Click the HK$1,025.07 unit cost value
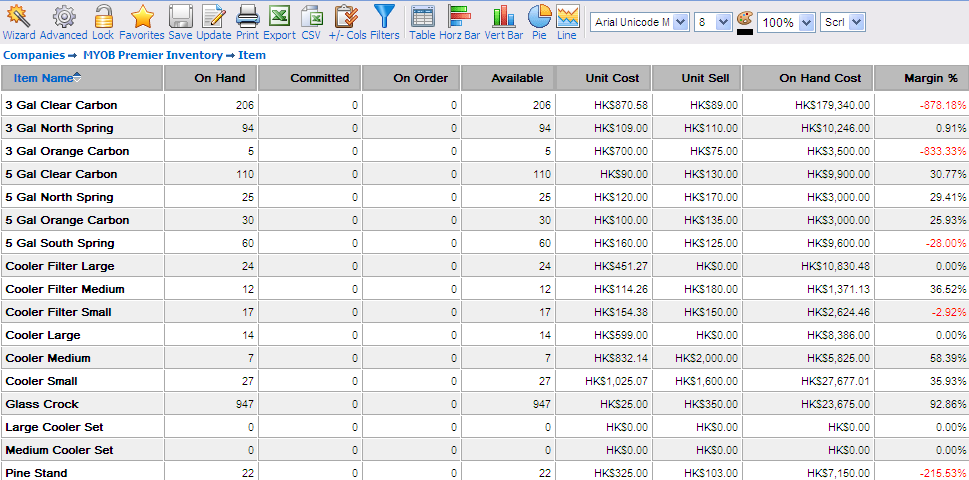Image resolution: width=969 pixels, height=480 pixels. pos(616,381)
